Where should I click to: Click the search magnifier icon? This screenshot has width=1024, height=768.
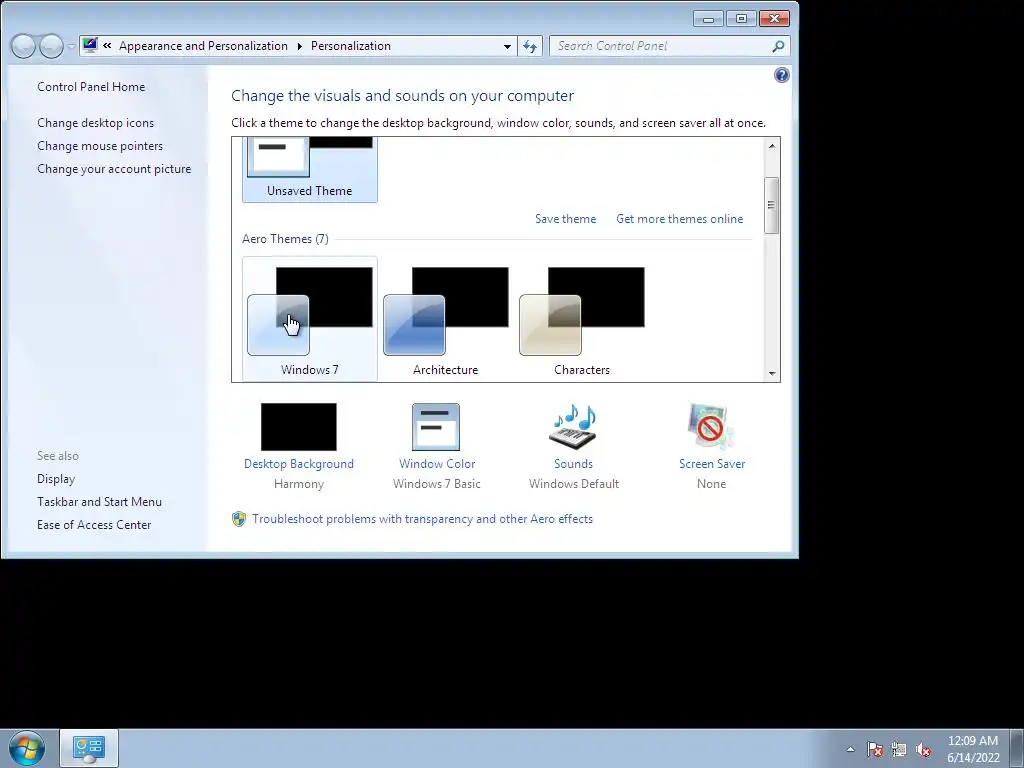(778, 46)
